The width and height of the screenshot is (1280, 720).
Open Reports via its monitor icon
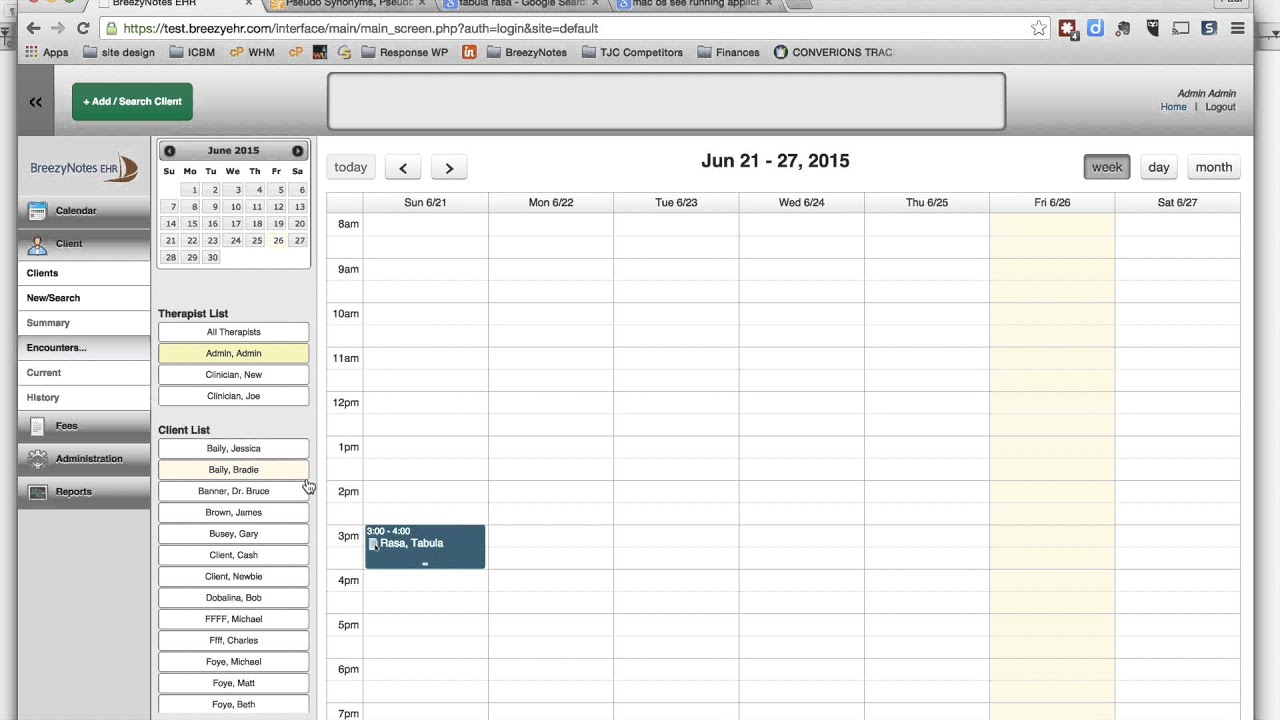click(37, 492)
